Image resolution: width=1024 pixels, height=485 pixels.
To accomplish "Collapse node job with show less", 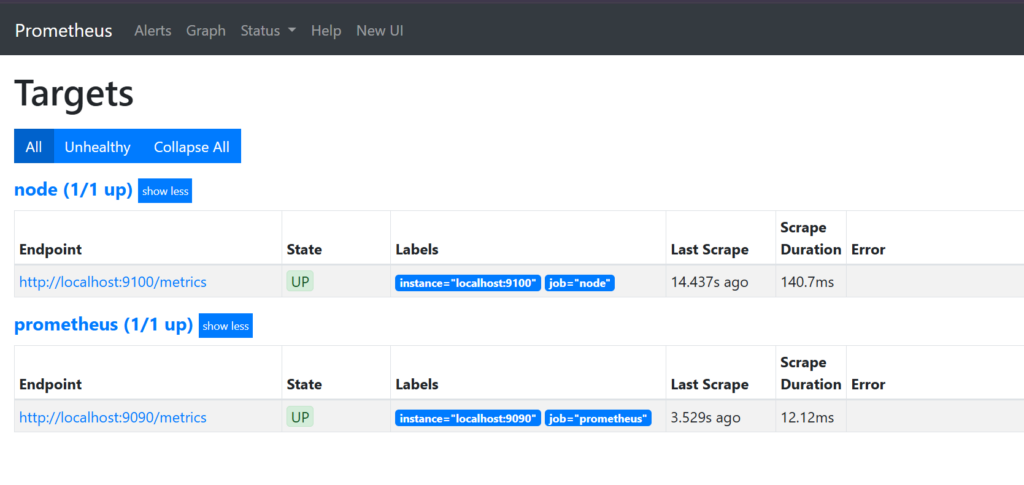I will coord(165,191).
